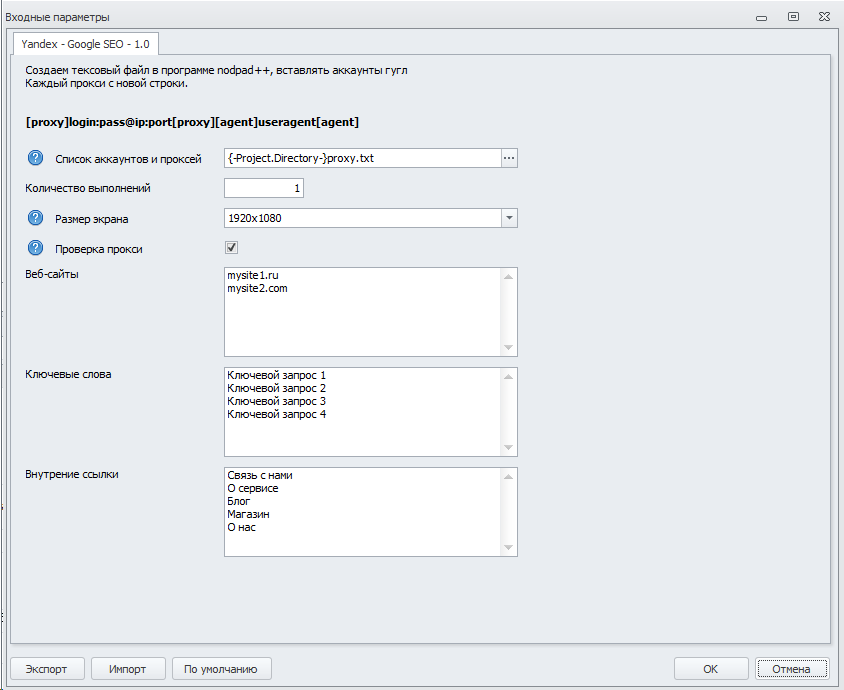Click the Магазин line in internal links
844x690 pixels.
pyautogui.click(x=249, y=514)
